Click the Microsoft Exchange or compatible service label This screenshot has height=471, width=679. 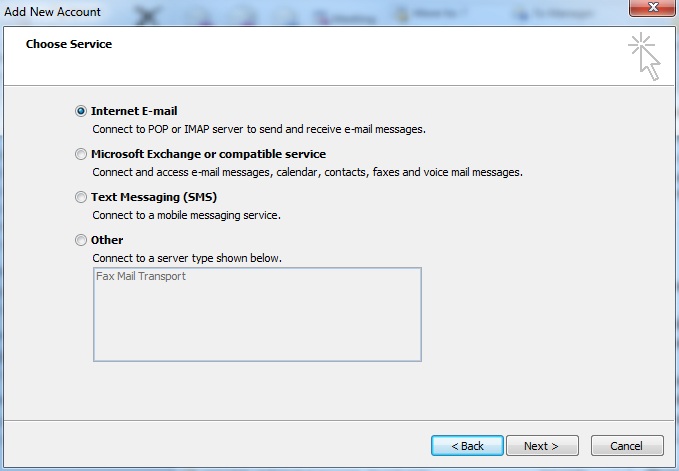(x=208, y=154)
